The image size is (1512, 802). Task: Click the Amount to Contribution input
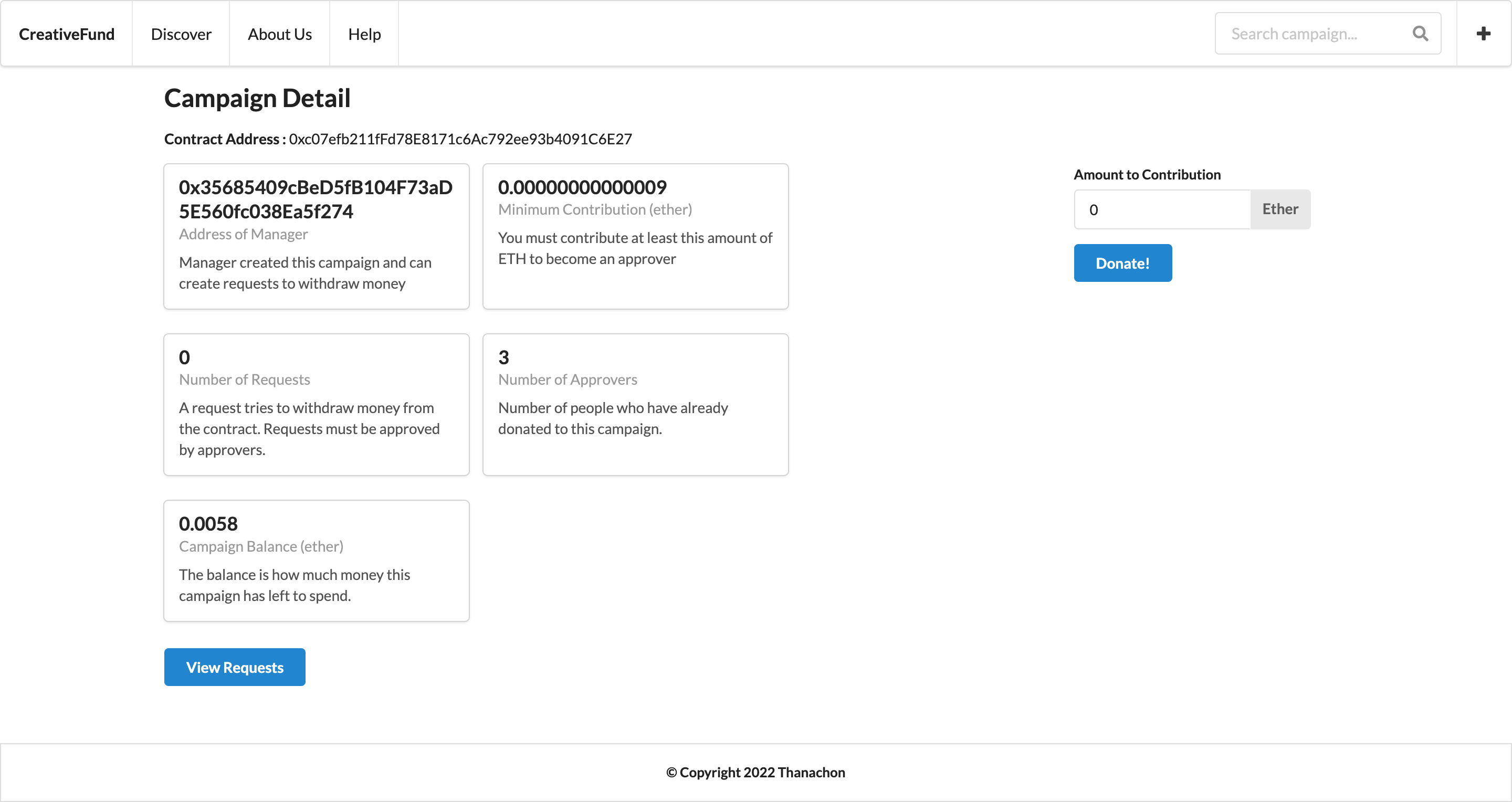tap(1162, 209)
